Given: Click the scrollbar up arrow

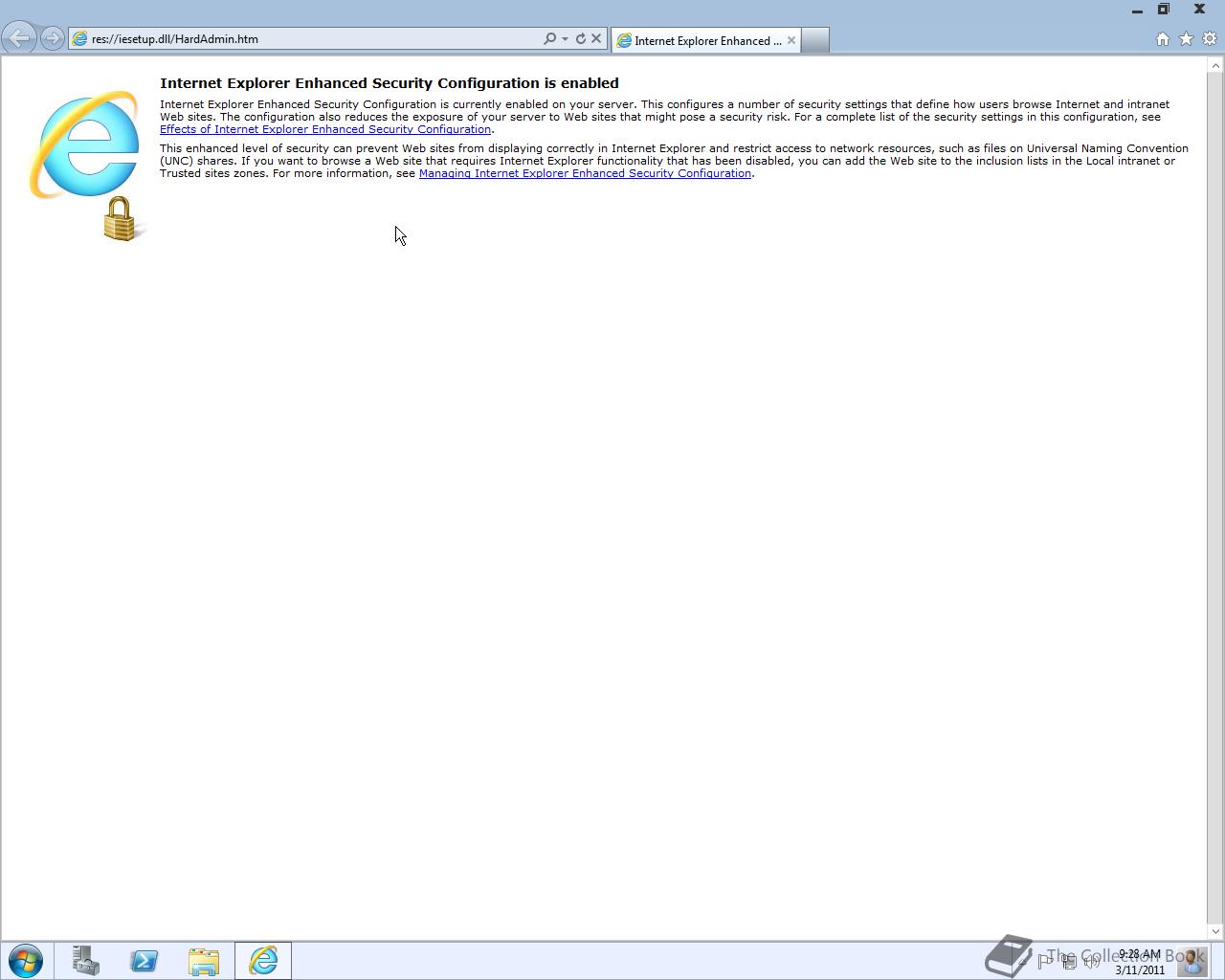Looking at the screenshot, I should click(1215, 66).
